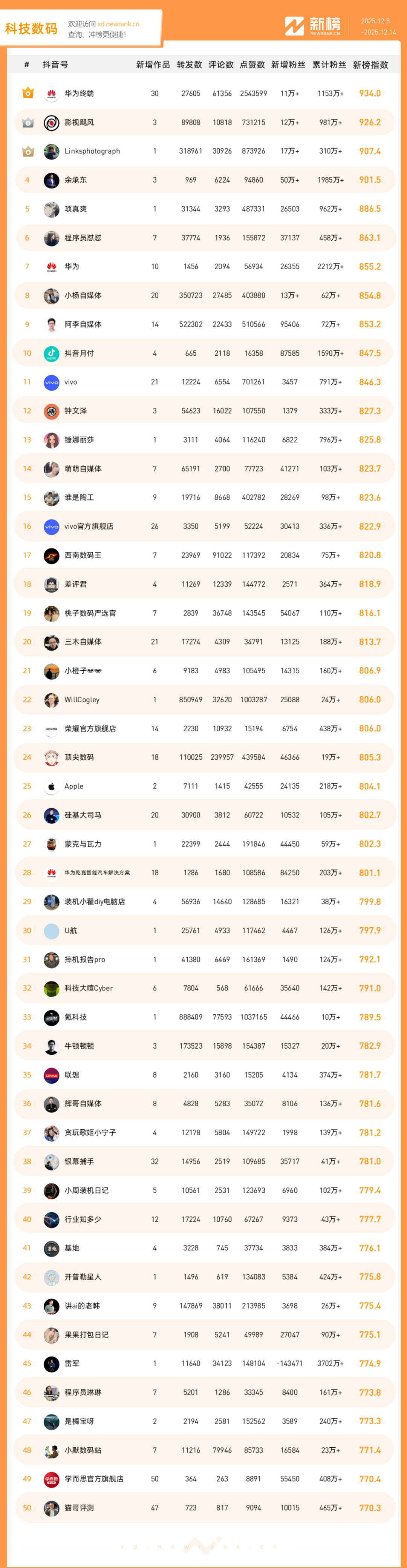The height and width of the screenshot is (1568, 407).
Task: Click the gold crown icon for rank one
Action: coord(28,93)
